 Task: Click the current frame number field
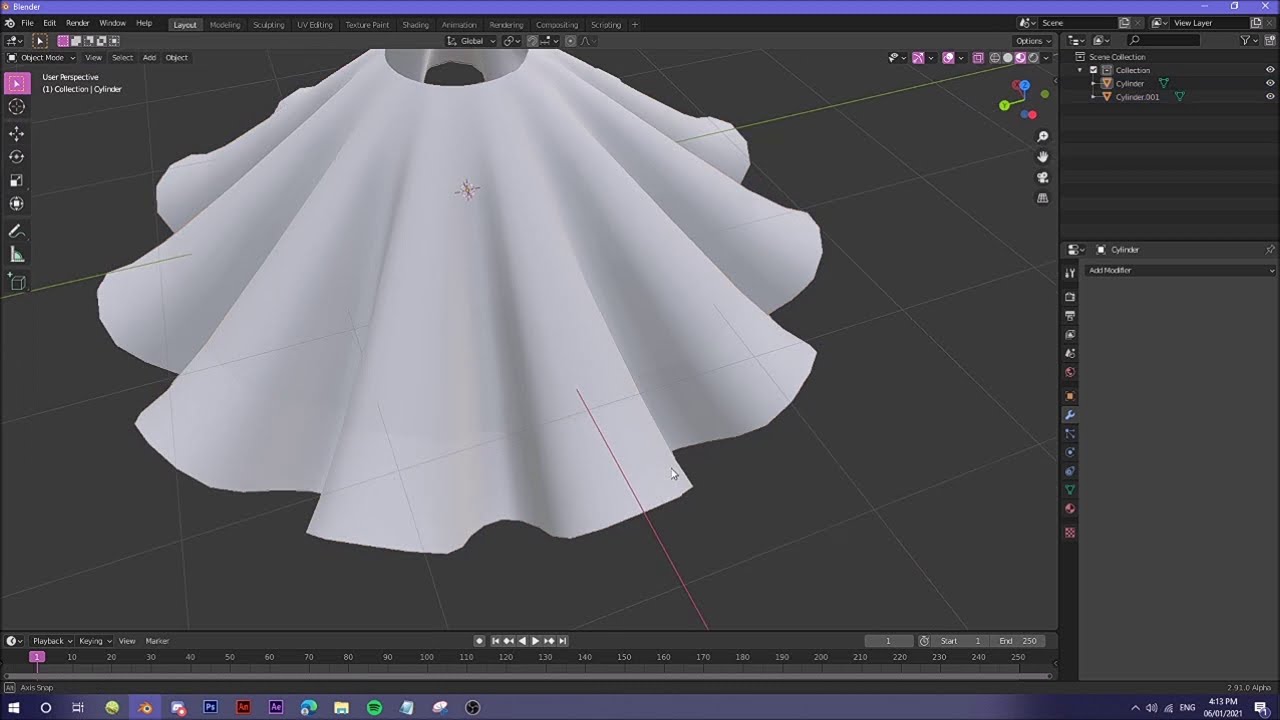click(x=887, y=641)
